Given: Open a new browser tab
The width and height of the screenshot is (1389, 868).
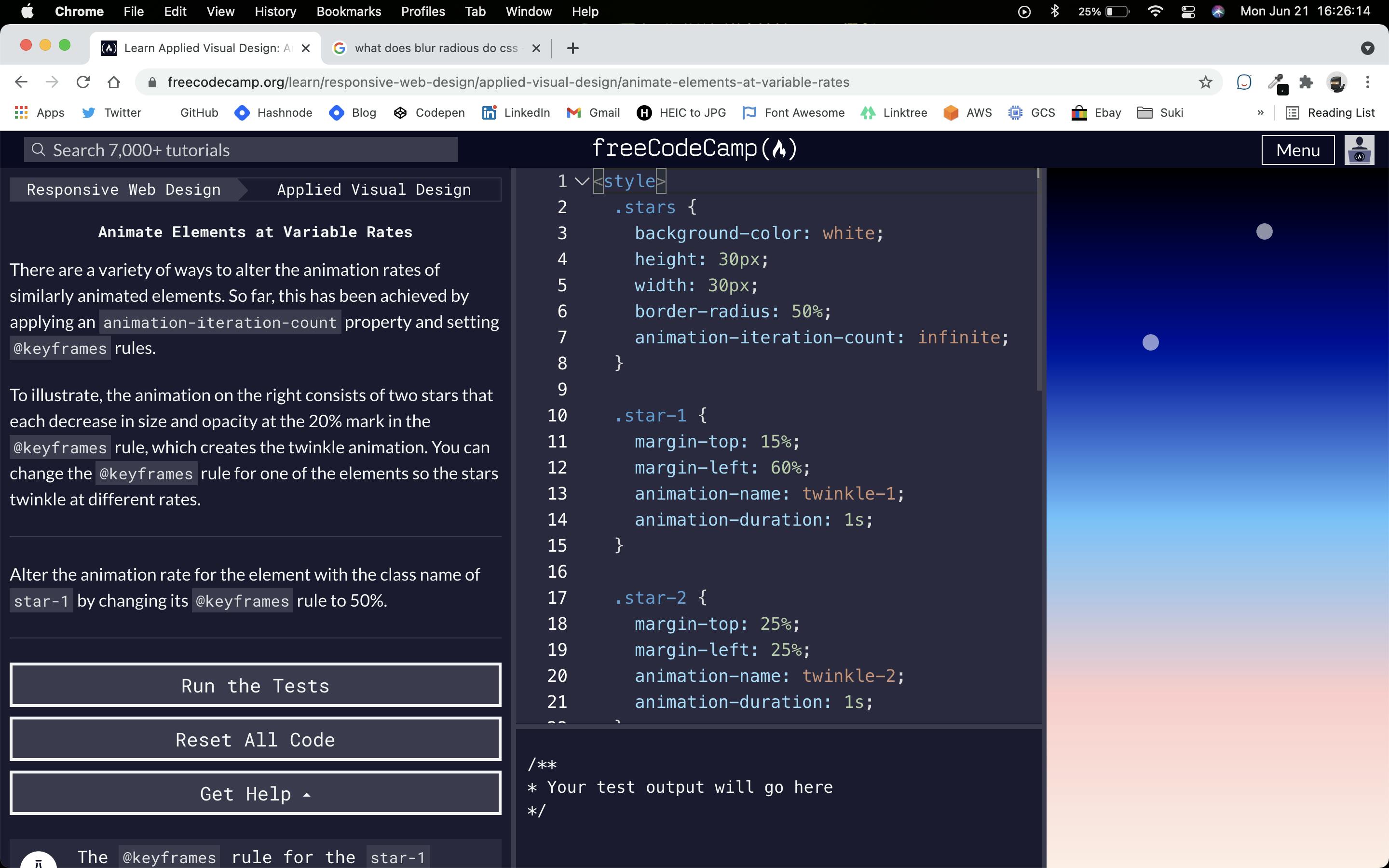Looking at the screenshot, I should (572, 48).
